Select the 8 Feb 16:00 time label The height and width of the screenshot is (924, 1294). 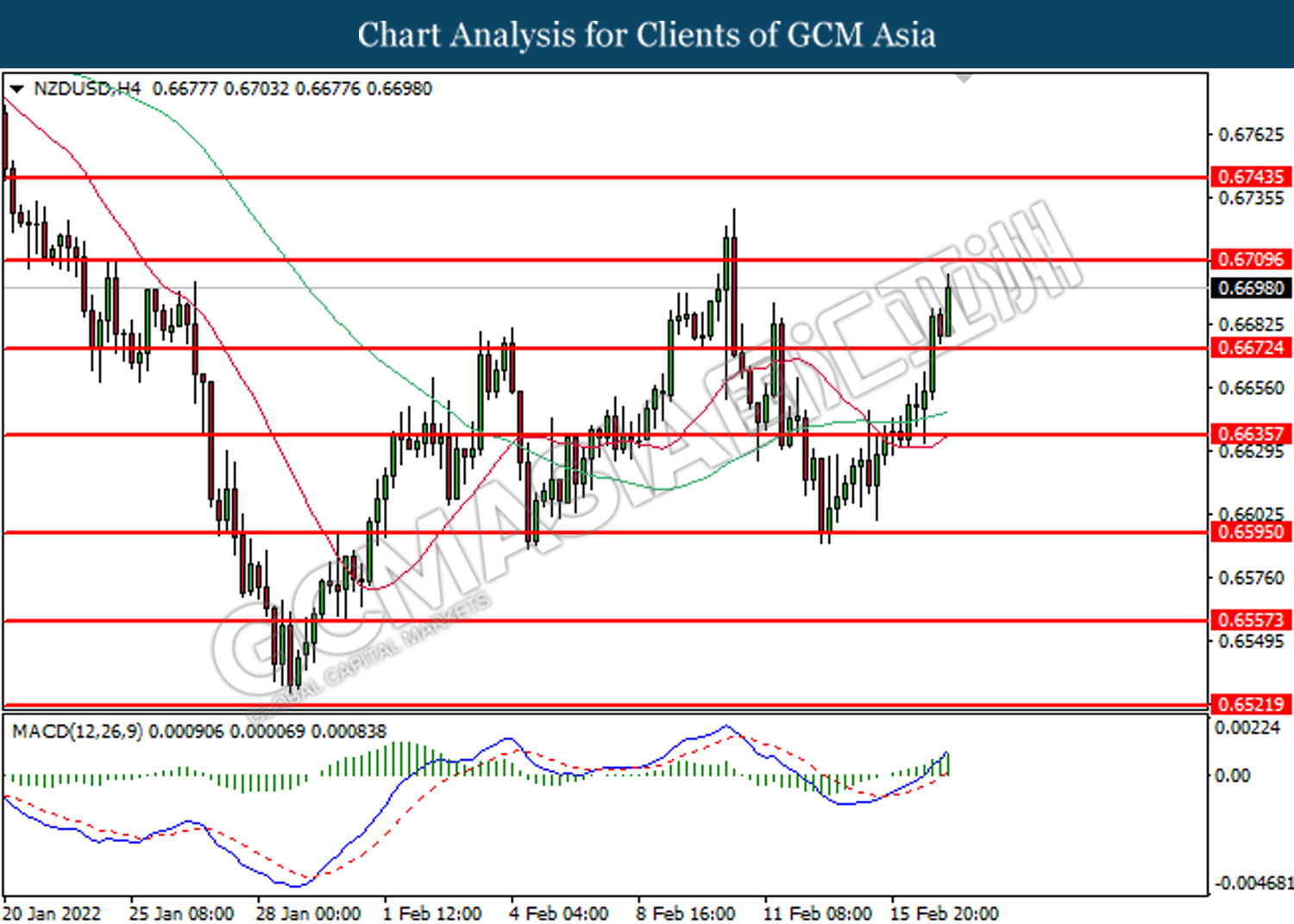click(x=686, y=913)
